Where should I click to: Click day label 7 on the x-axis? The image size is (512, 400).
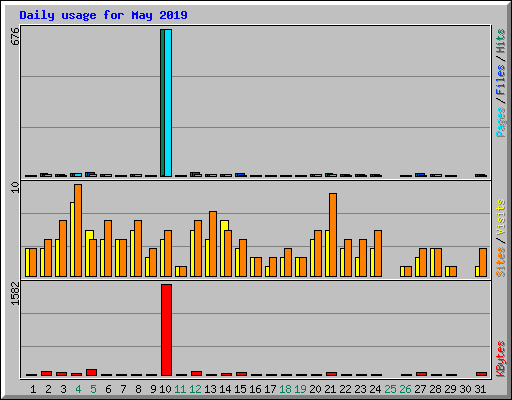(x=123, y=389)
